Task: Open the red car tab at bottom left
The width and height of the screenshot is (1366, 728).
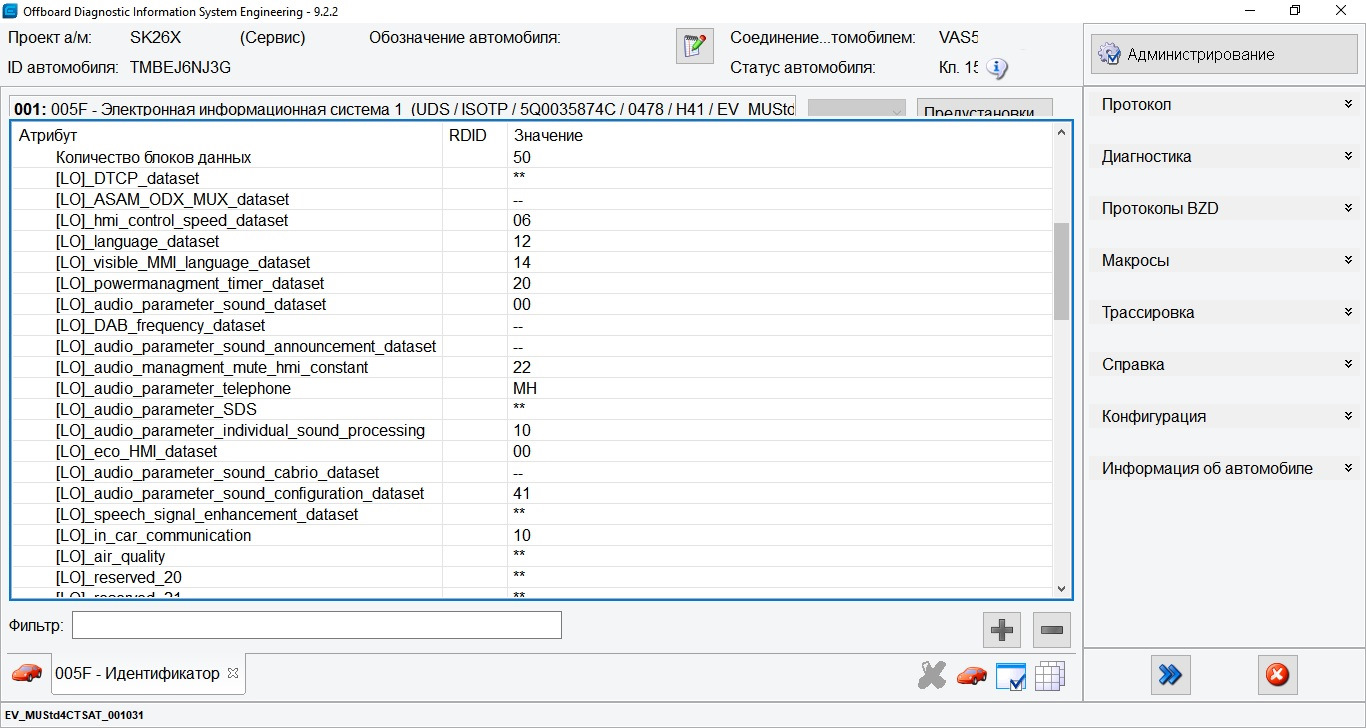Action: pyautogui.click(x=27, y=673)
